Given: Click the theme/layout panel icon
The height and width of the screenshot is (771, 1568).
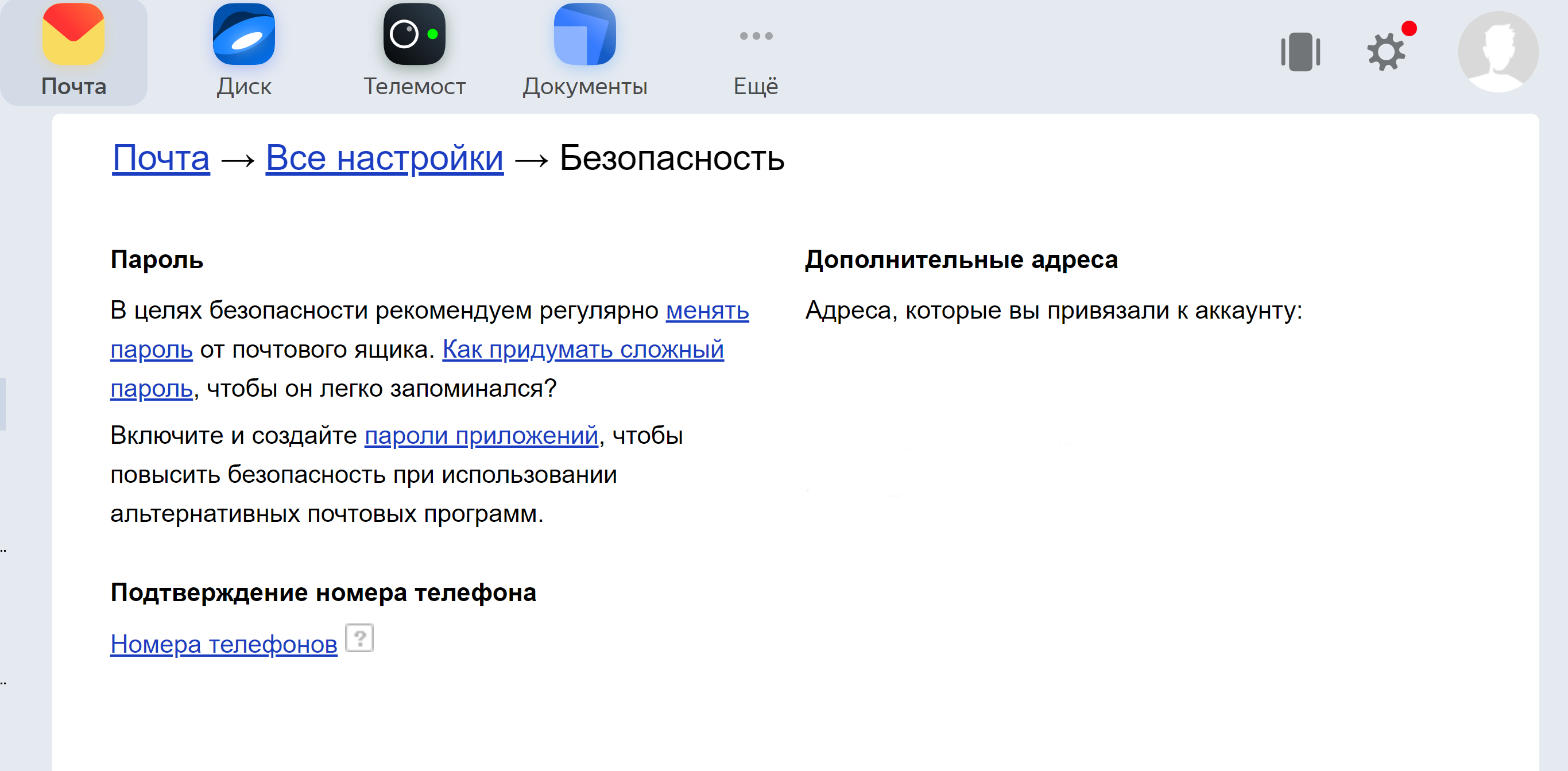Looking at the screenshot, I should coord(1300,52).
